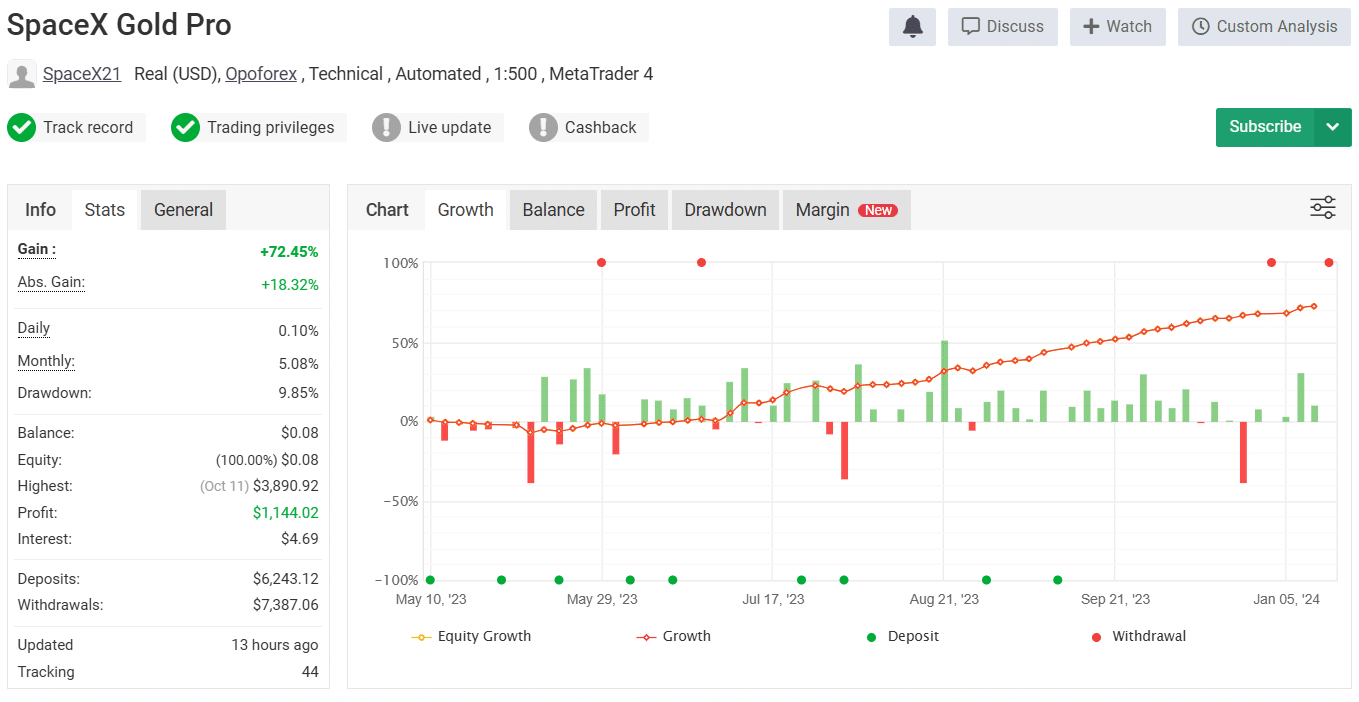Toggle the Growth legend series
This screenshot has height=702, width=1359.
(673, 636)
